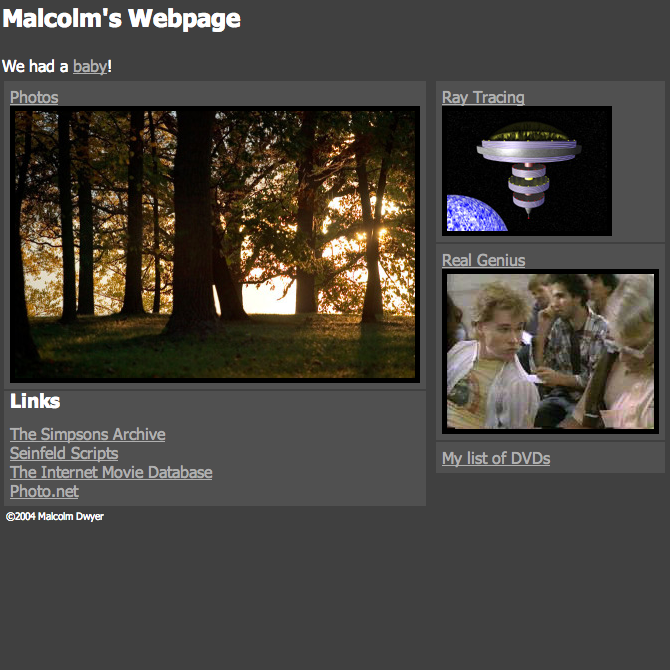Click the forest sunset photo thumbnail
This screenshot has height=670, width=670.
[x=215, y=244]
